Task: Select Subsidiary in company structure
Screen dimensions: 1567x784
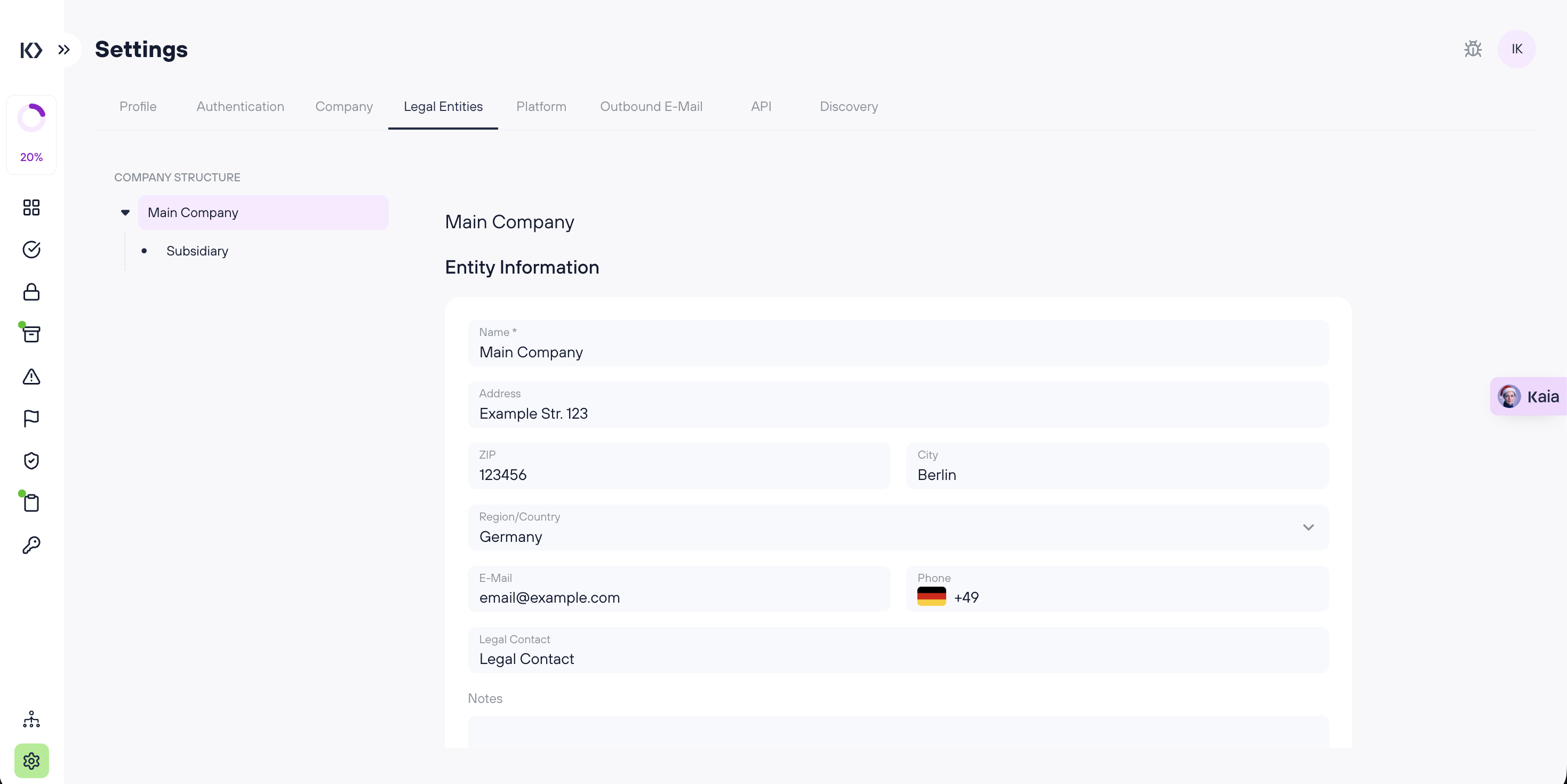Action: (x=197, y=251)
